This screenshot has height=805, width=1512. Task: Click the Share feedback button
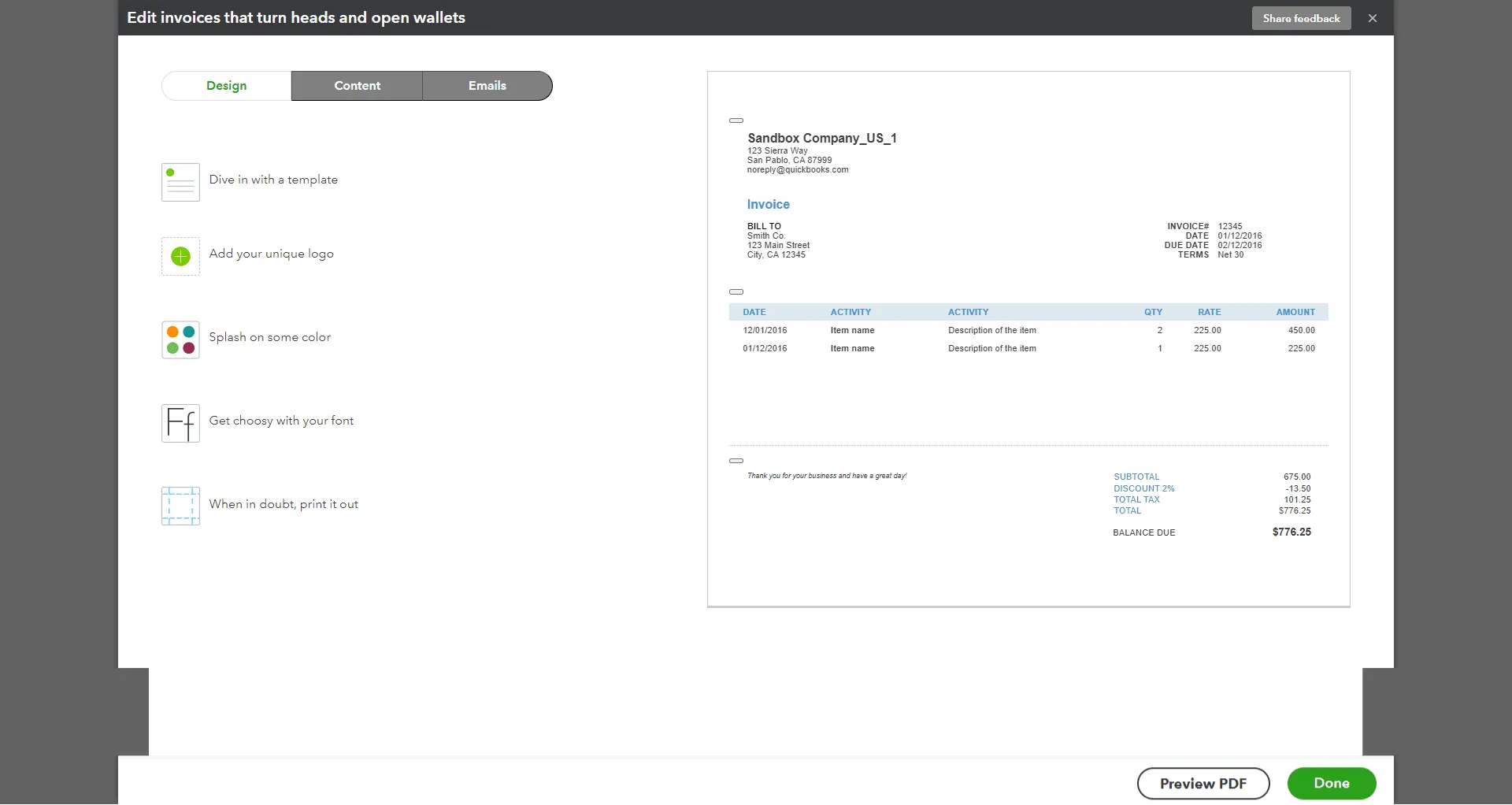[1301, 17]
